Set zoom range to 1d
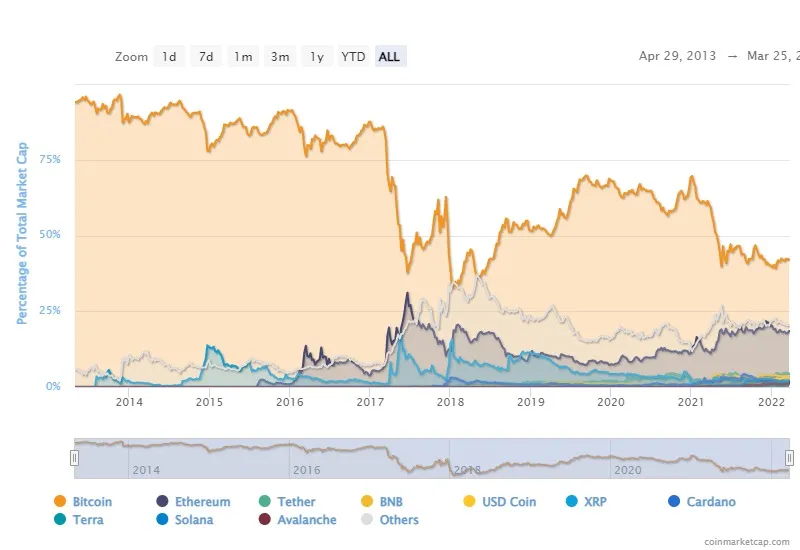The height and width of the screenshot is (550, 800). [170, 57]
